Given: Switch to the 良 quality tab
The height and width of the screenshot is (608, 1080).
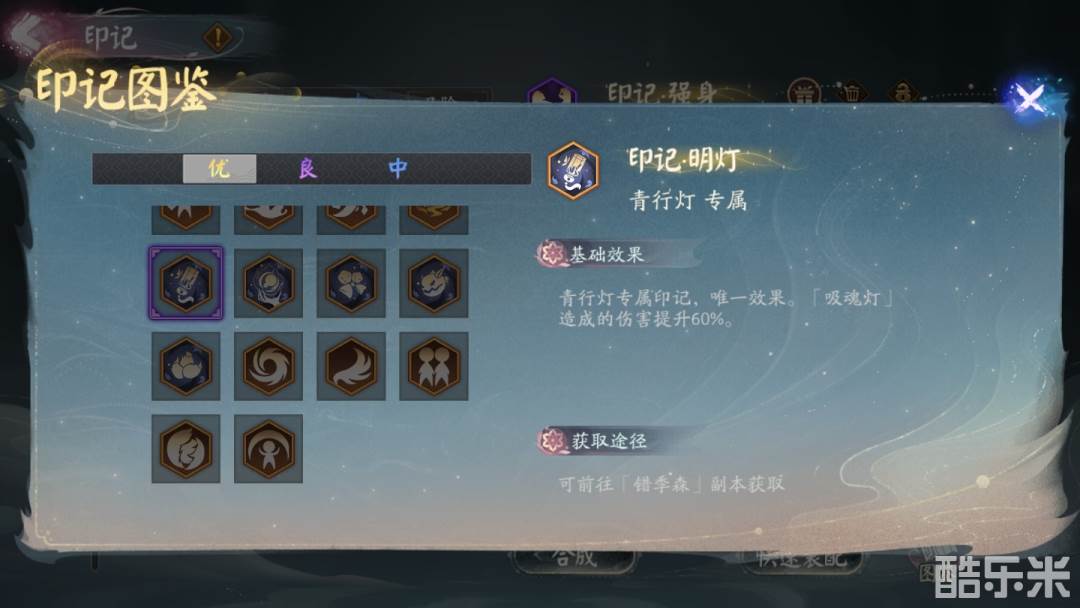Looking at the screenshot, I should click(x=308, y=169).
